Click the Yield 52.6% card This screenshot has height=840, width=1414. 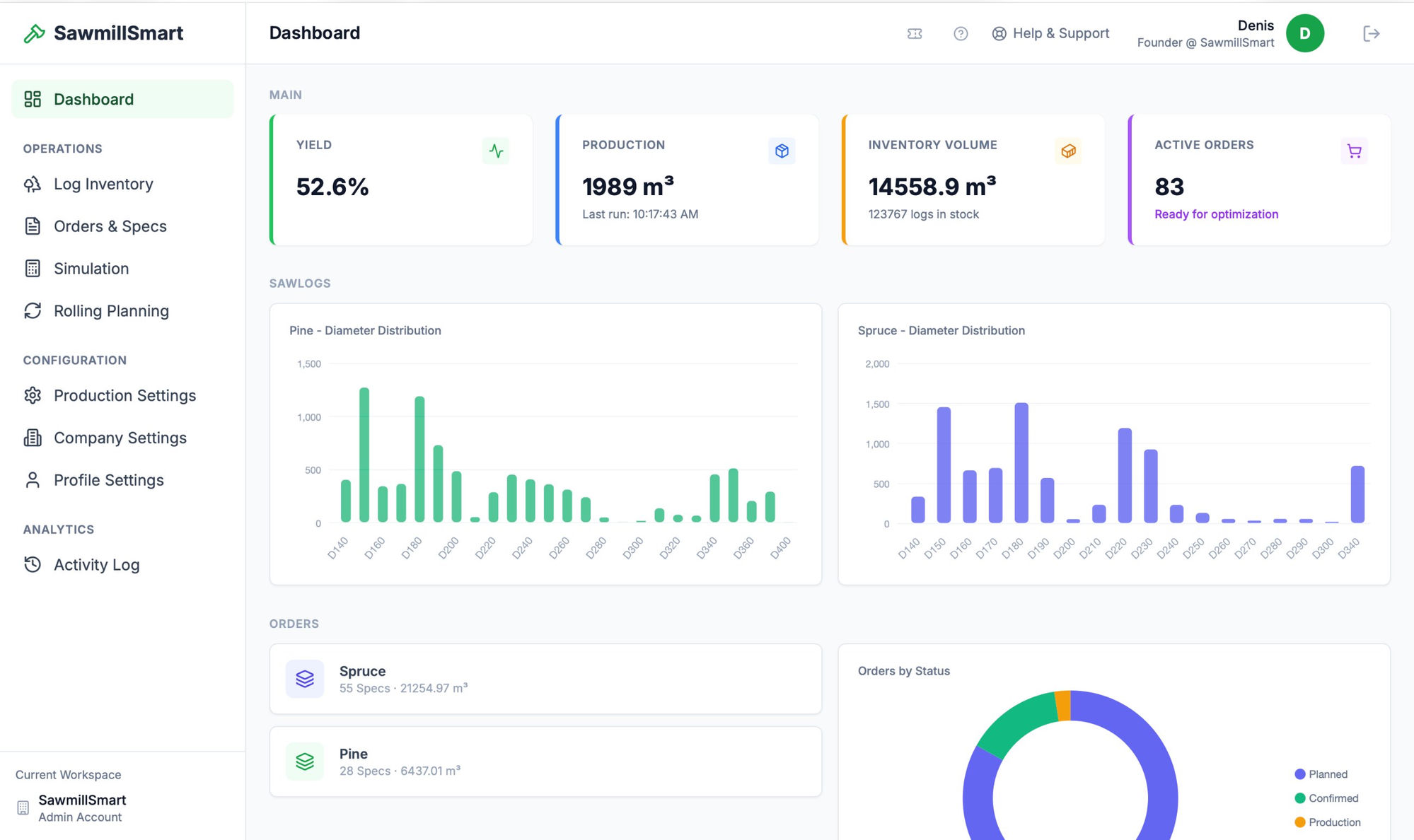(401, 180)
